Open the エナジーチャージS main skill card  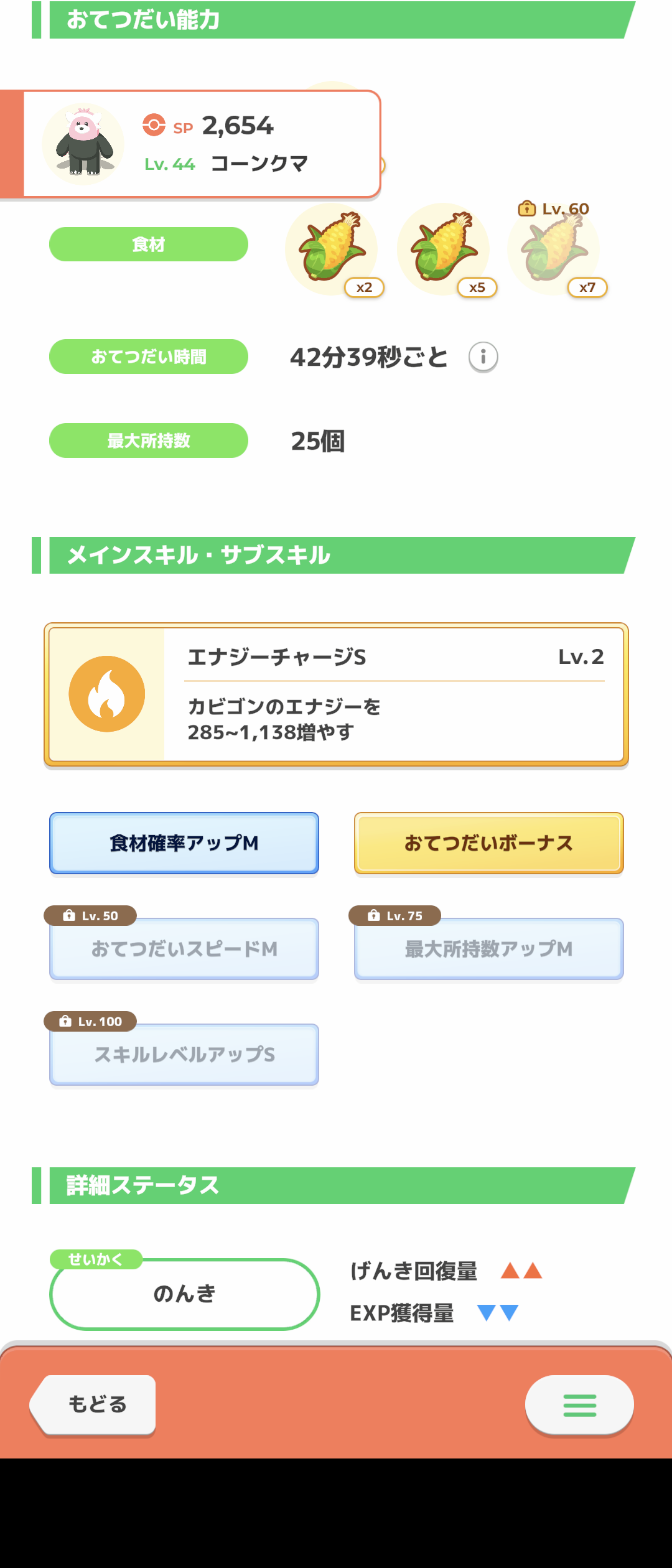(x=394, y=694)
